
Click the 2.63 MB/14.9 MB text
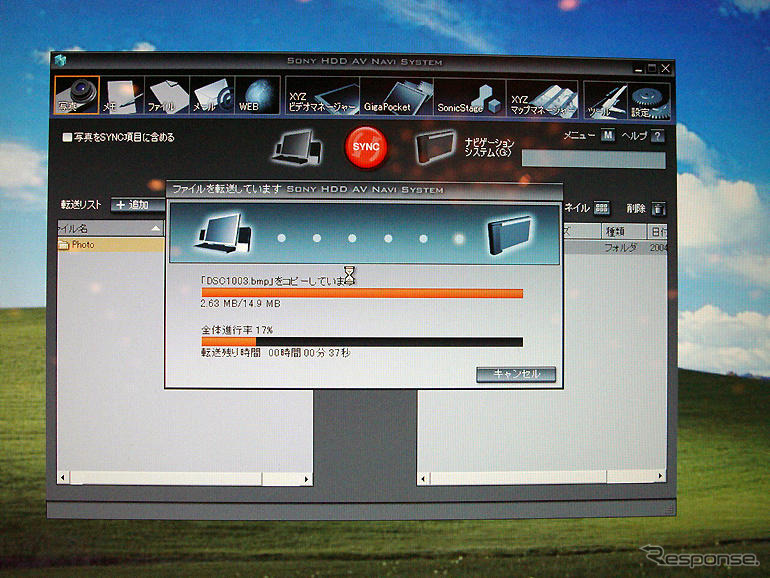click(241, 304)
